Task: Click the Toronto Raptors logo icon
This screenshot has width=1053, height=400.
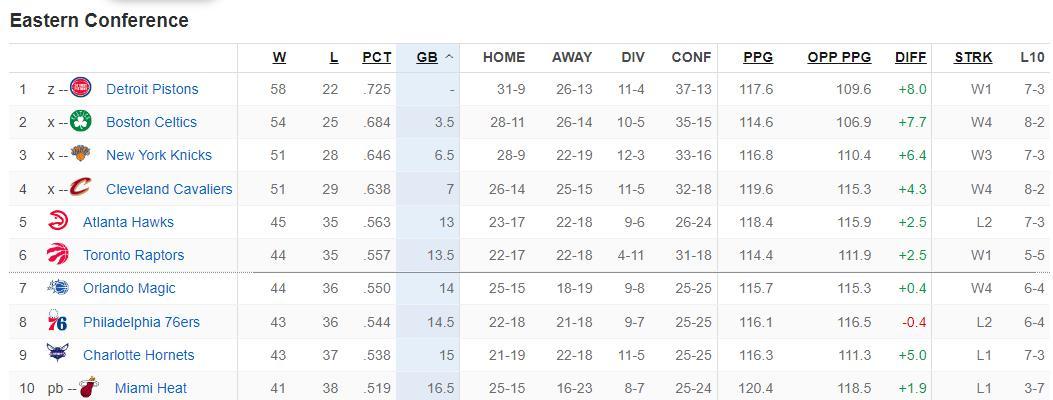Action: tap(58, 255)
